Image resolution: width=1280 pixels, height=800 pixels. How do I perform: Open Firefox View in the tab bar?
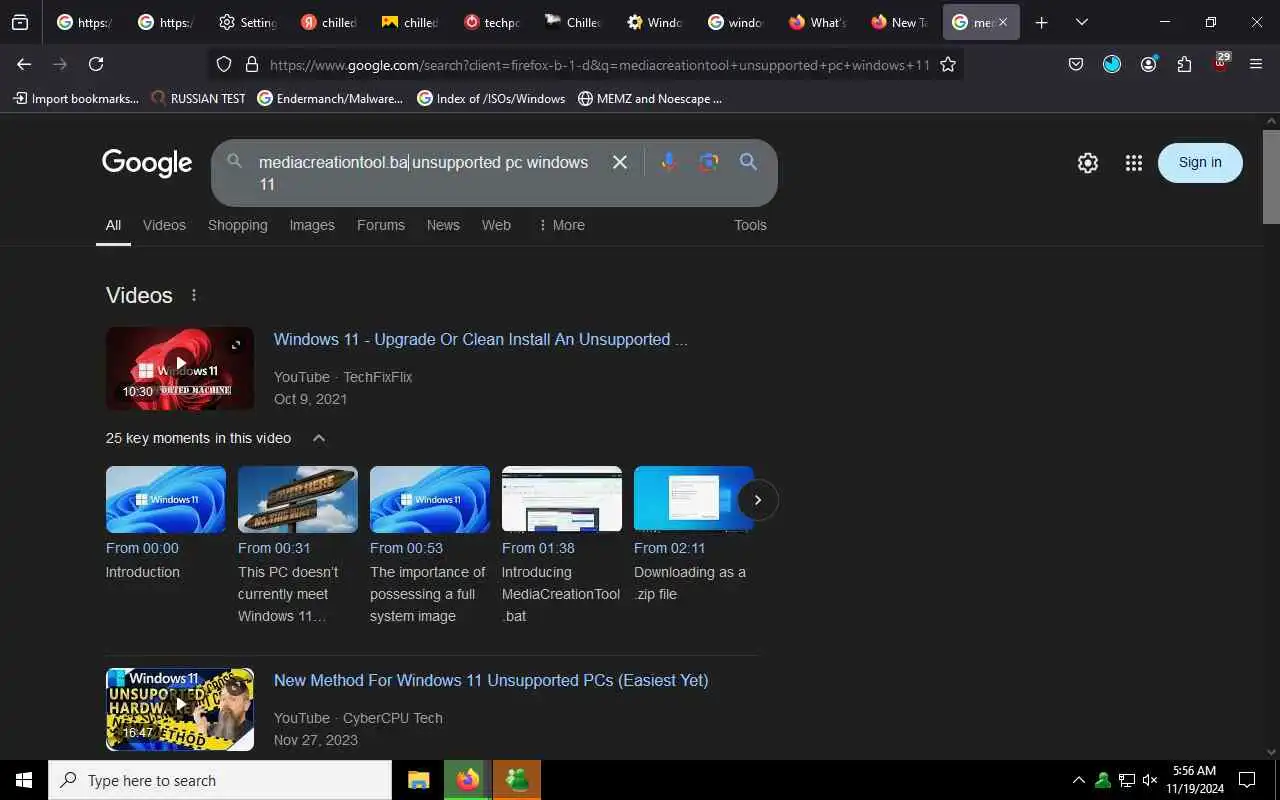(x=20, y=22)
